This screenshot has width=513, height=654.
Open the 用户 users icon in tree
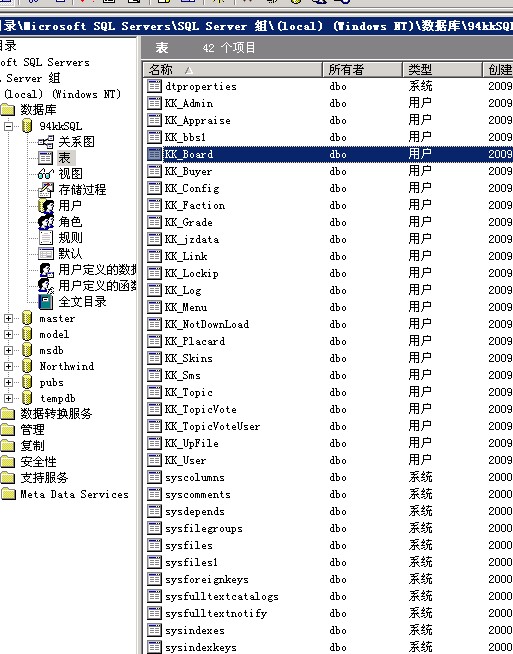point(46,206)
